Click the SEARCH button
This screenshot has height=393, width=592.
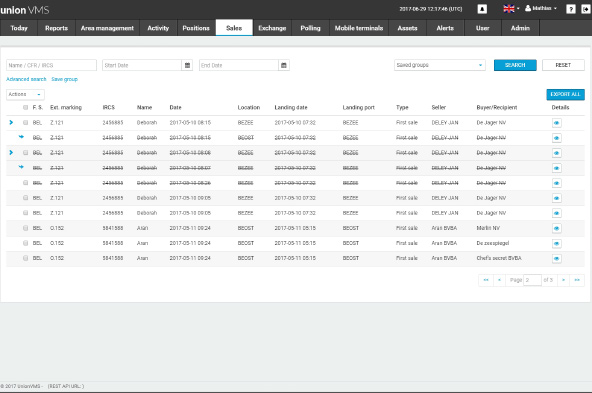coord(515,65)
